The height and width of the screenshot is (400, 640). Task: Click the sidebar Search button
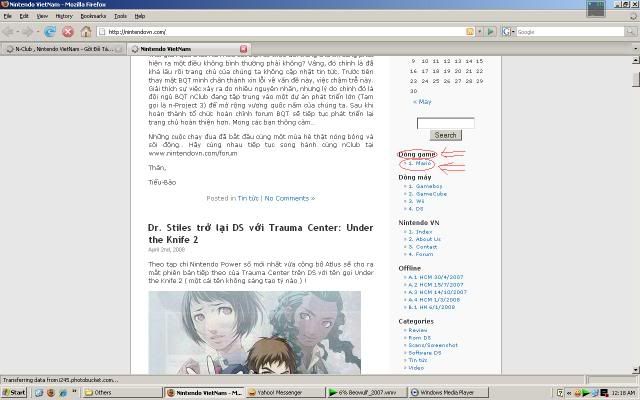(x=445, y=135)
